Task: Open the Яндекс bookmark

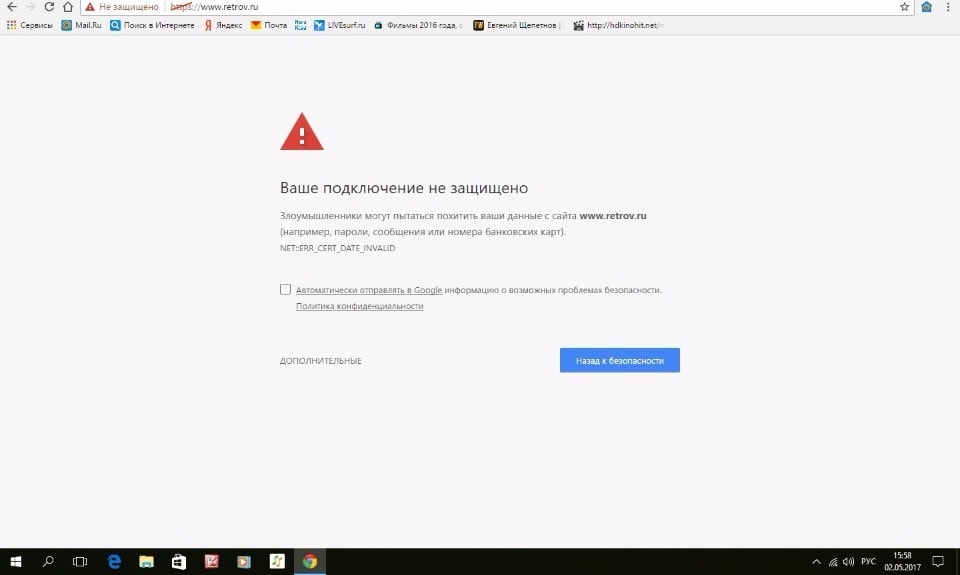Action: pos(223,25)
